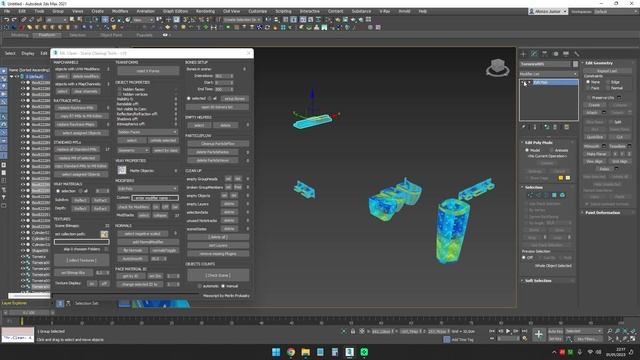Open the Geometry class dropdown
This screenshot has height=360, width=640.
(x=133, y=151)
